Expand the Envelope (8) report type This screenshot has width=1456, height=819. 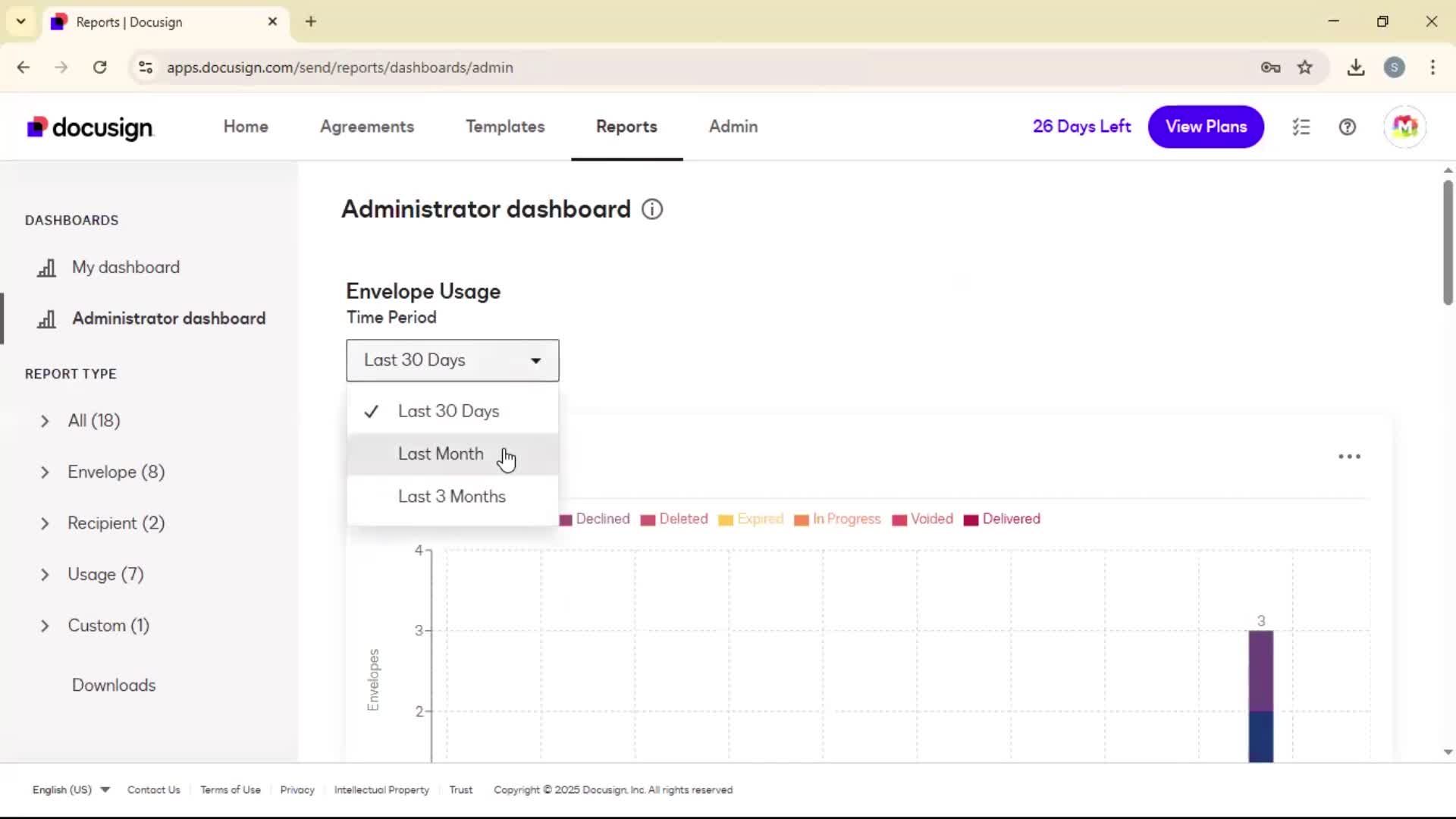coord(45,472)
